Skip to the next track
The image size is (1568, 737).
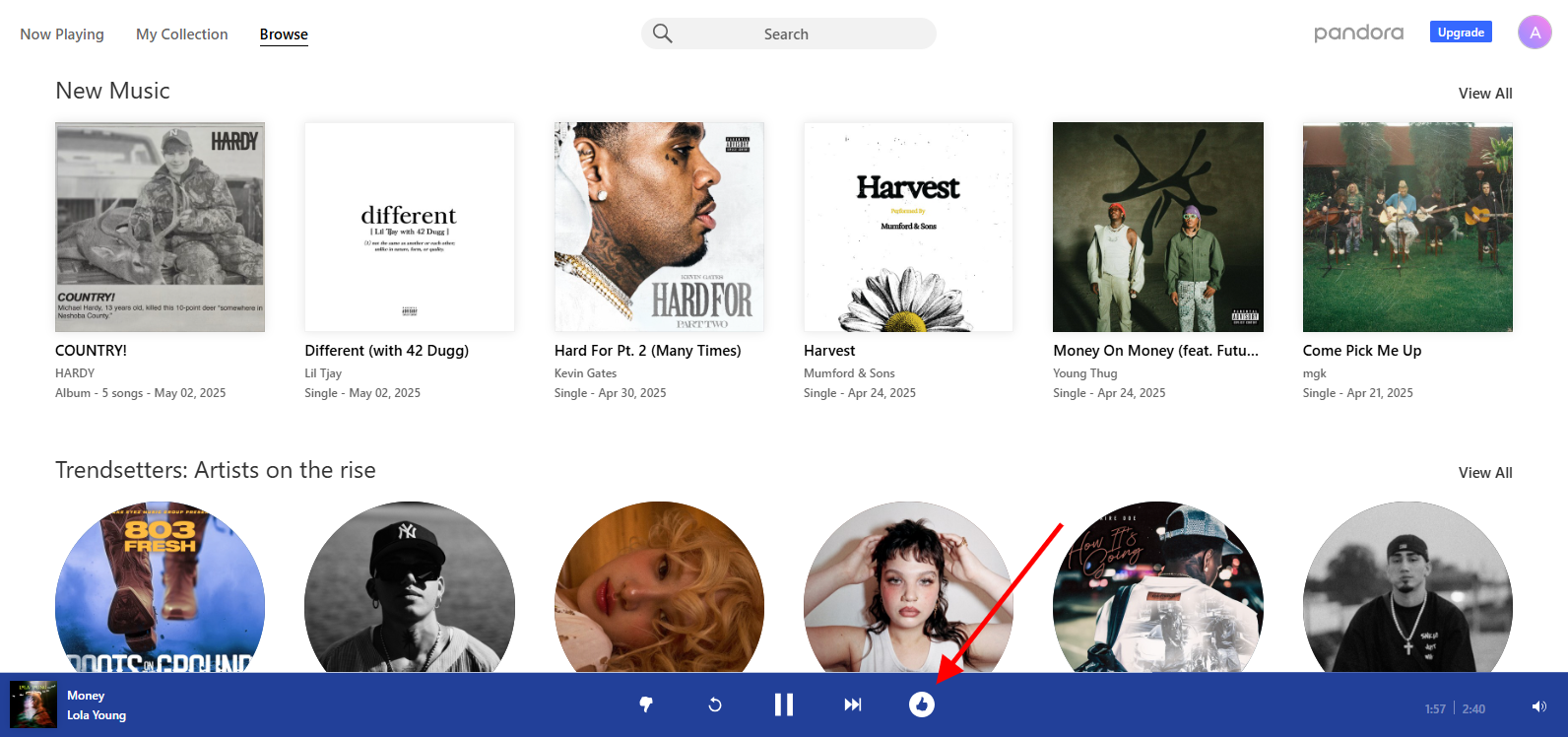tap(853, 704)
